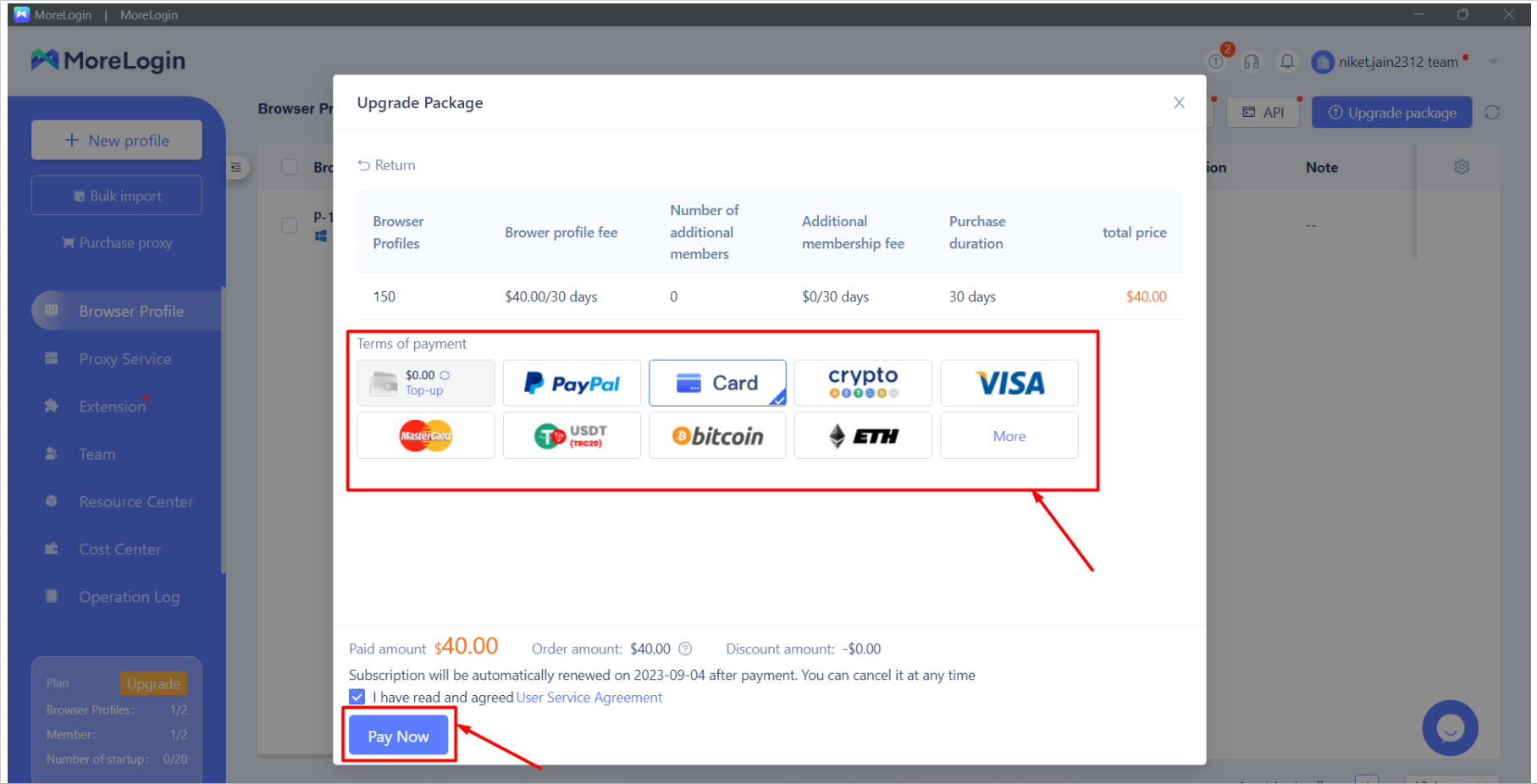Open the User Service Agreement link

tap(589, 697)
